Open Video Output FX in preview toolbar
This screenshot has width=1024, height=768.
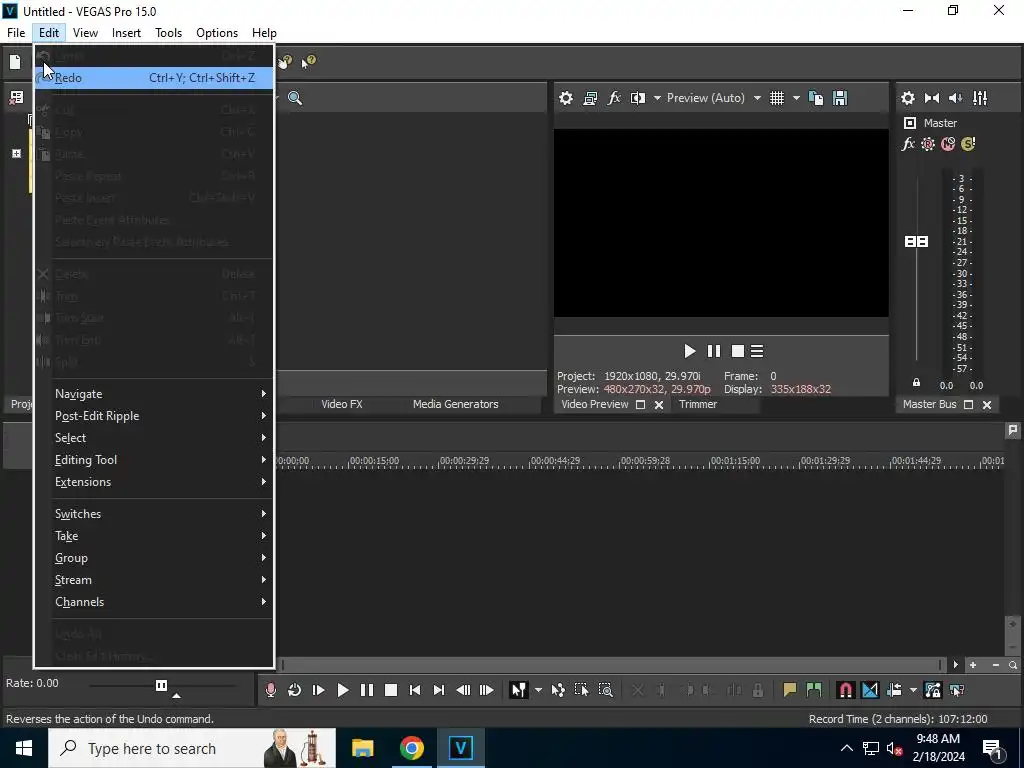[614, 98]
